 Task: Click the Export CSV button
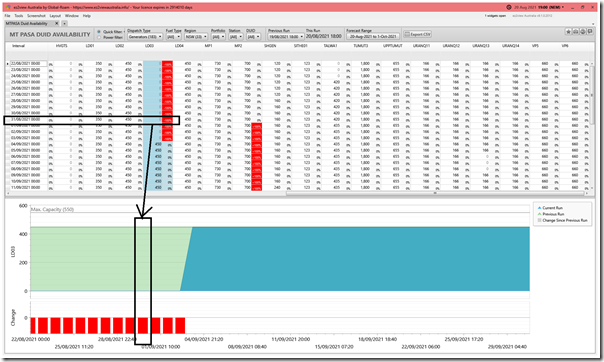tap(418, 34)
